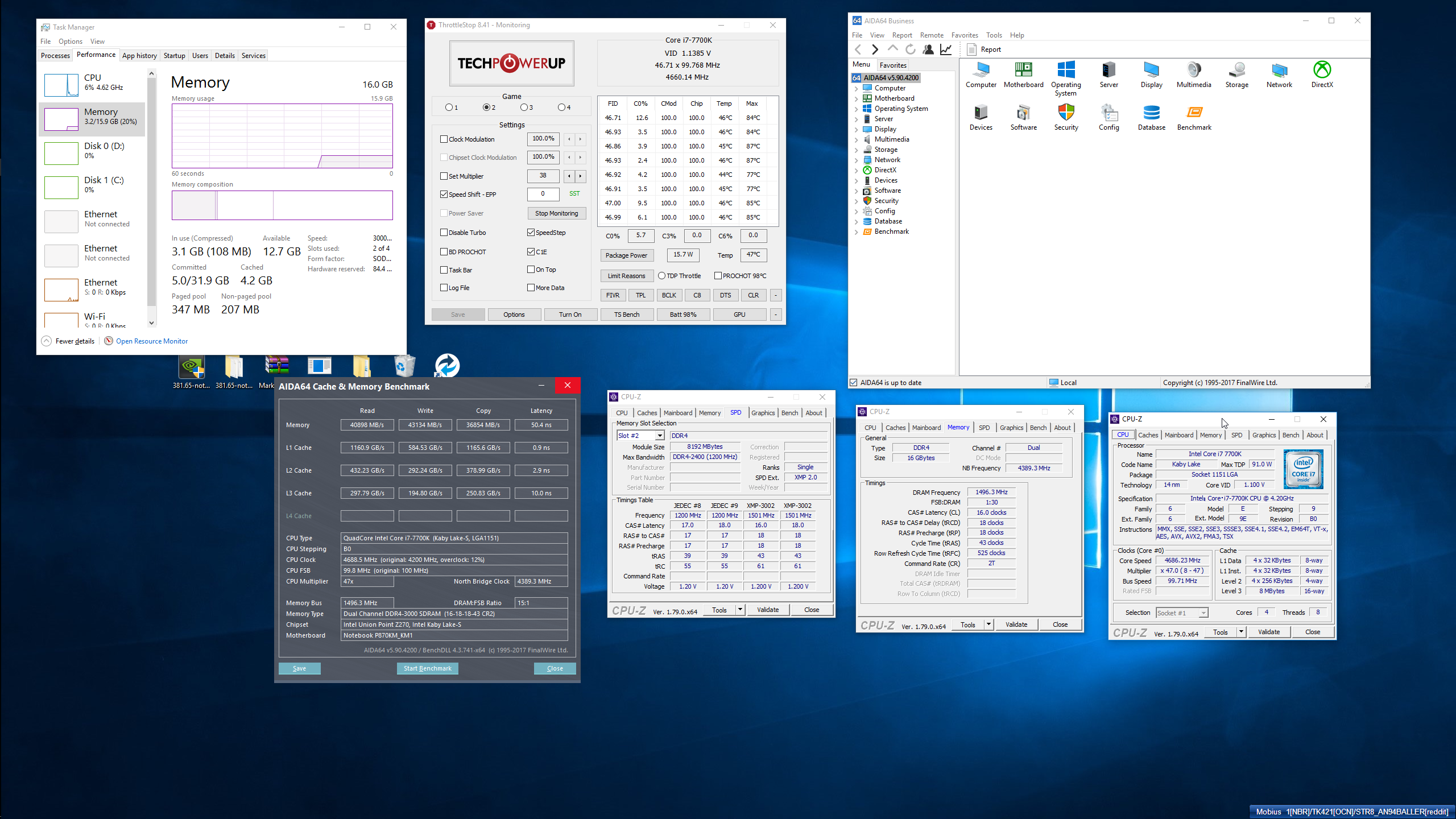1456x819 pixels.
Task: Open the Recycle Bin desktop icon
Action: (404, 366)
